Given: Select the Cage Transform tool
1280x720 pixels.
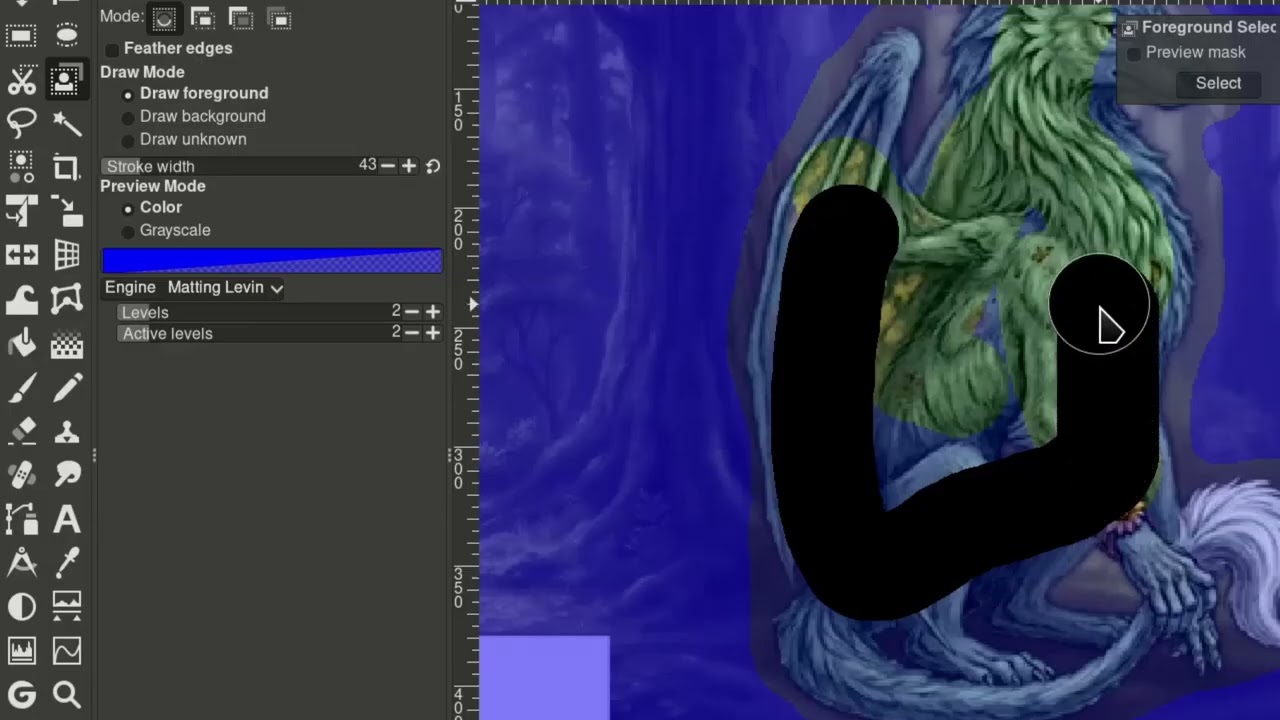Looking at the screenshot, I should [x=67, y=299].
